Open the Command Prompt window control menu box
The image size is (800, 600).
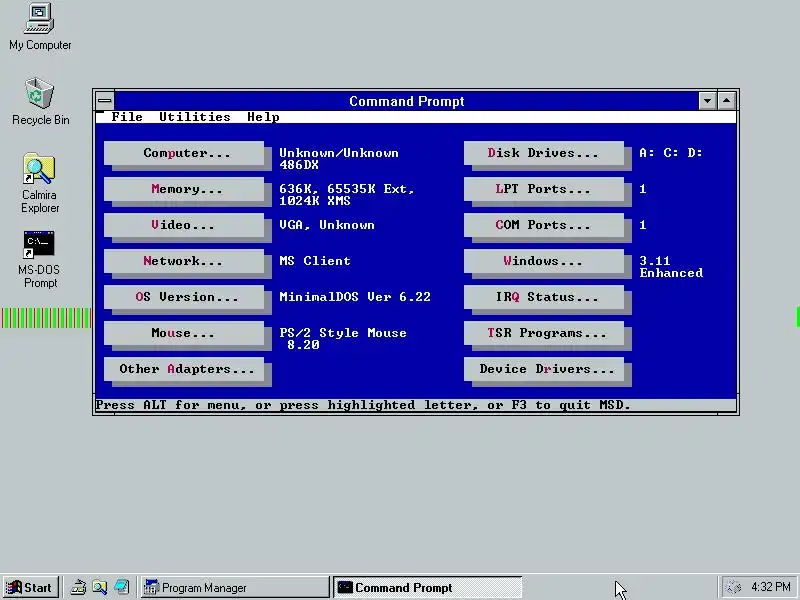coord(105,101)
